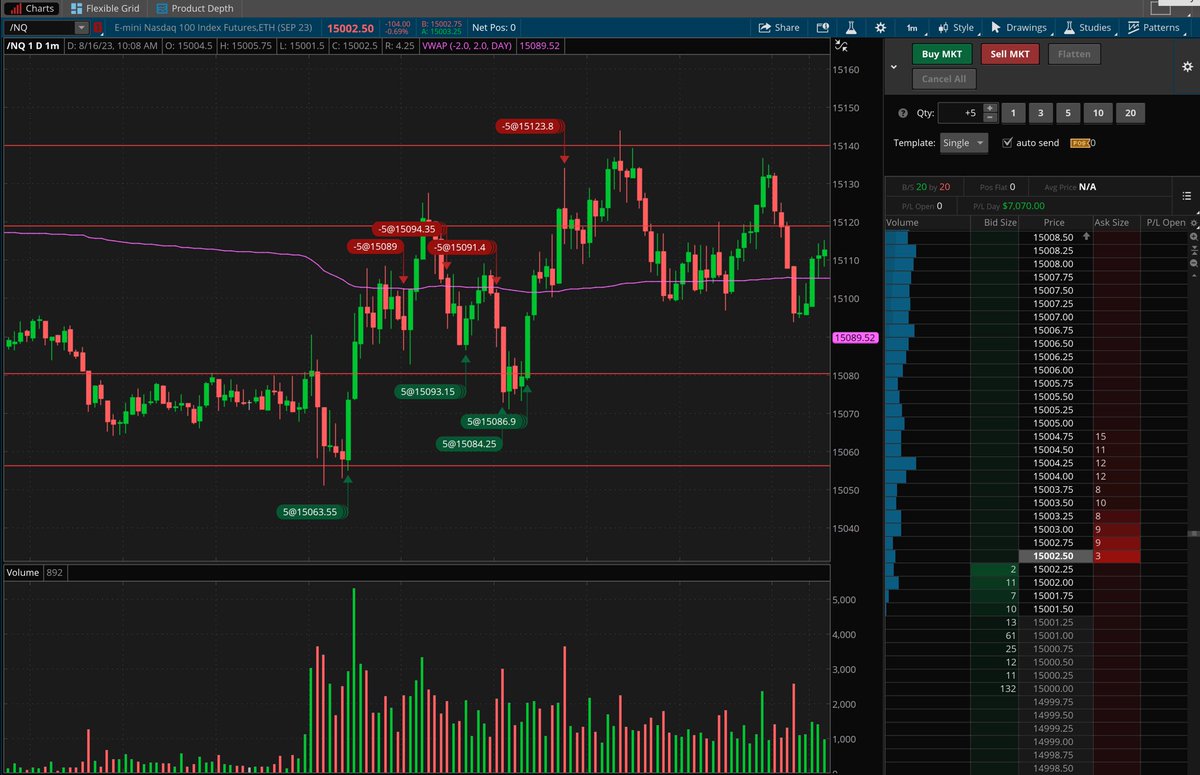Click the 5@15086.9 buy order bubble
The image size is (1200, 775).
494,421
